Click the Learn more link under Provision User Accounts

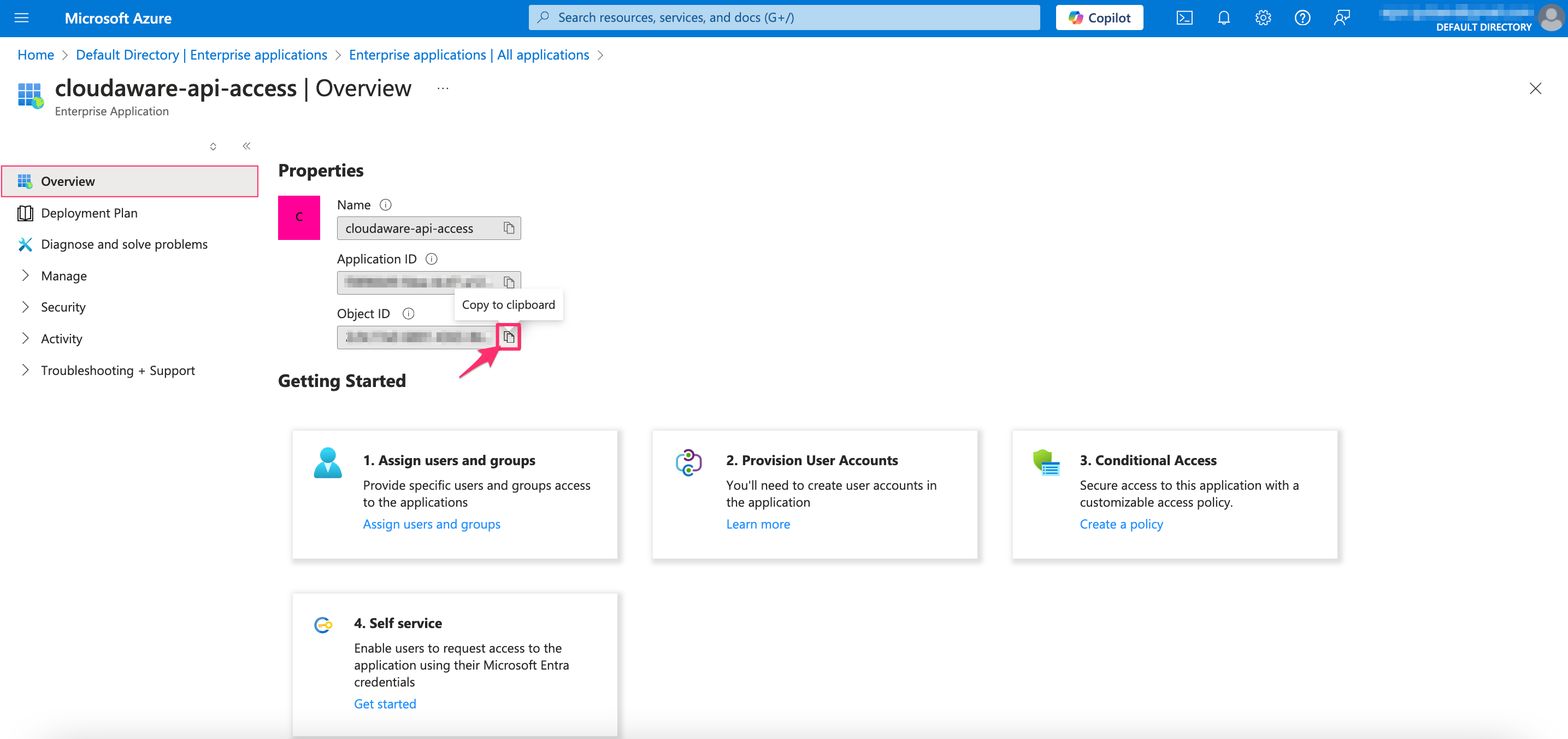pos(757,523)
